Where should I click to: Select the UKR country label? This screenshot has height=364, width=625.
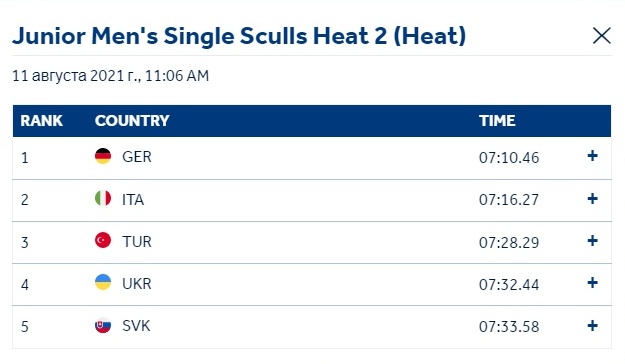[x=137, y=284]
